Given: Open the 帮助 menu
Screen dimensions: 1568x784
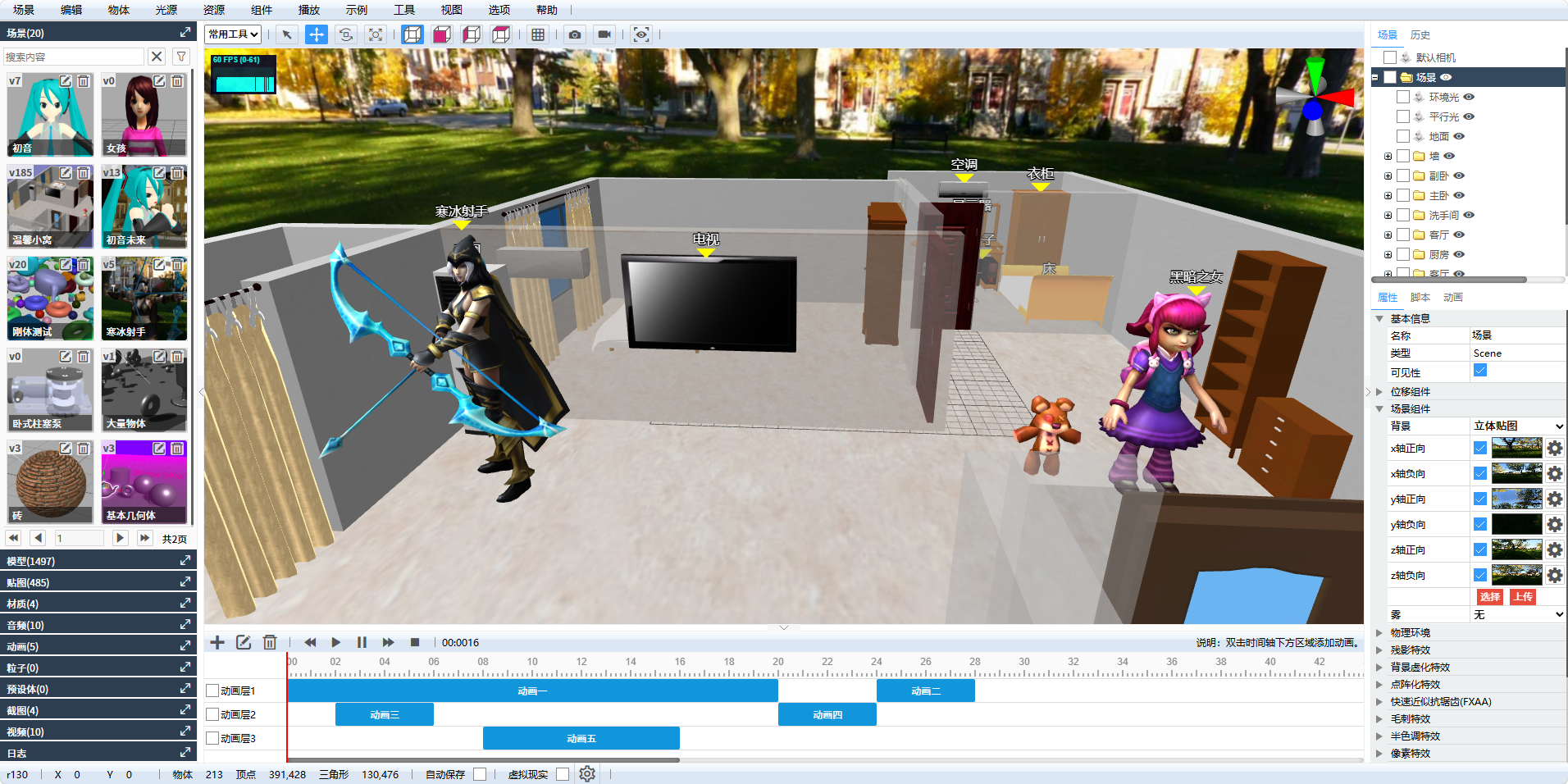Looking at the screenshot, I should tap(547, 10).
